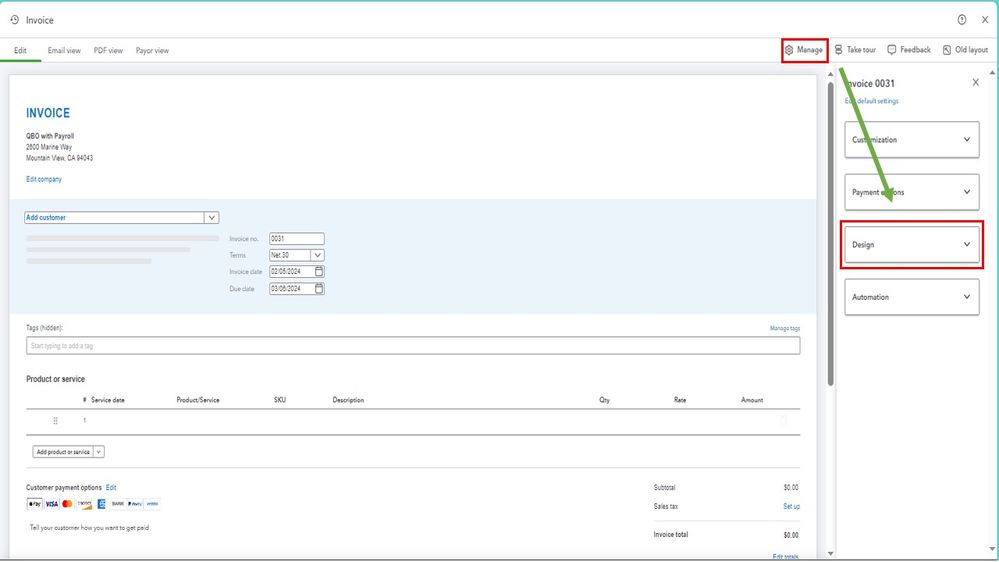
Task: Click the invoice history clock icon
Action: (x=15, y=20)
